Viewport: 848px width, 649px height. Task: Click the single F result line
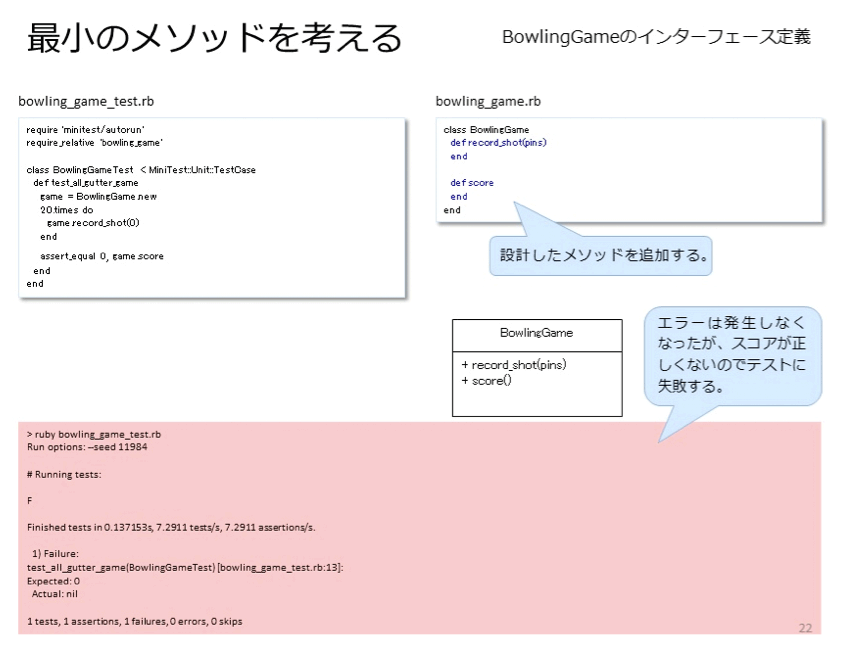30,501
